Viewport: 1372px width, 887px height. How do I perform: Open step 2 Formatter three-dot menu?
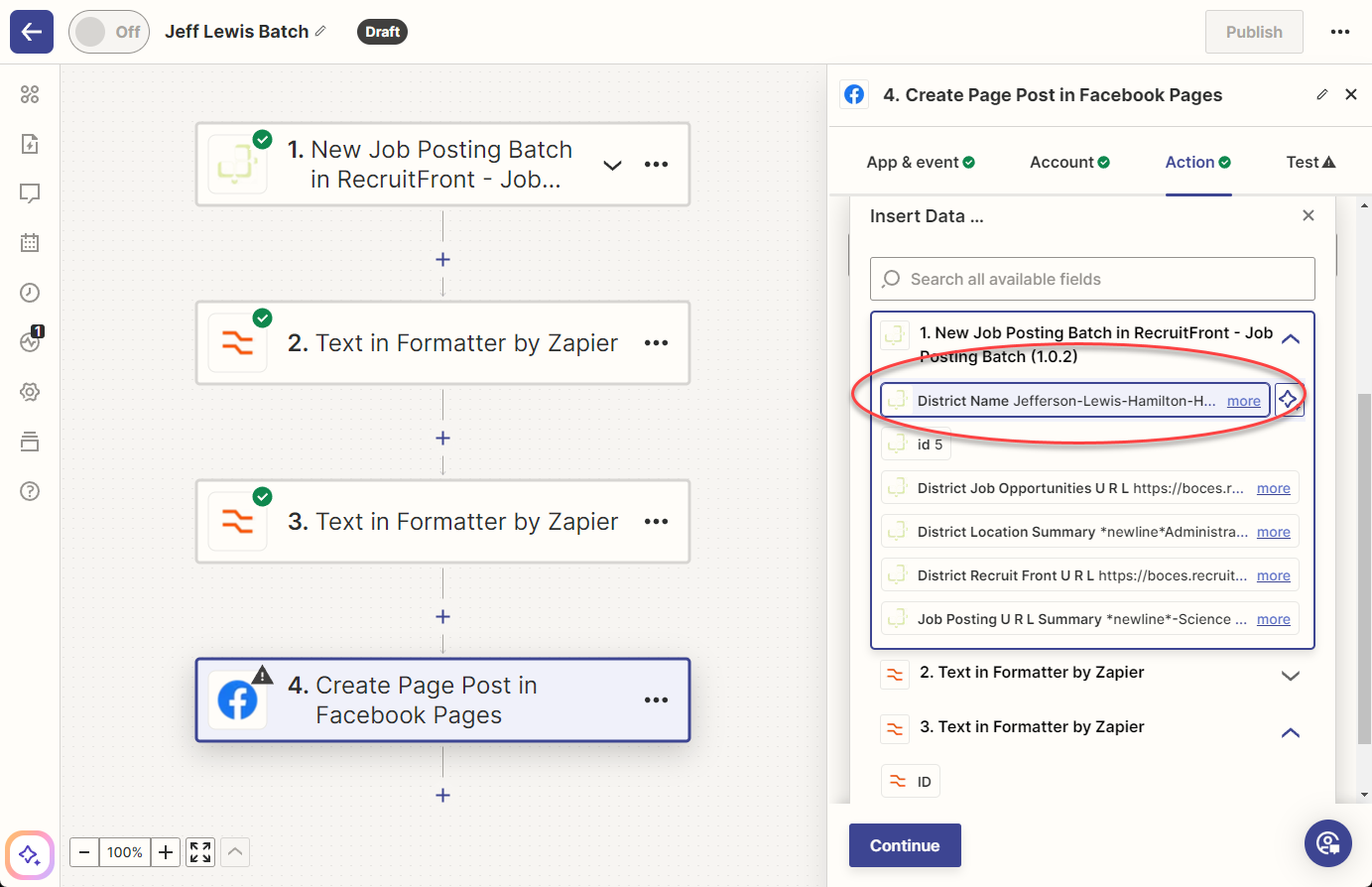coord(656,343)
